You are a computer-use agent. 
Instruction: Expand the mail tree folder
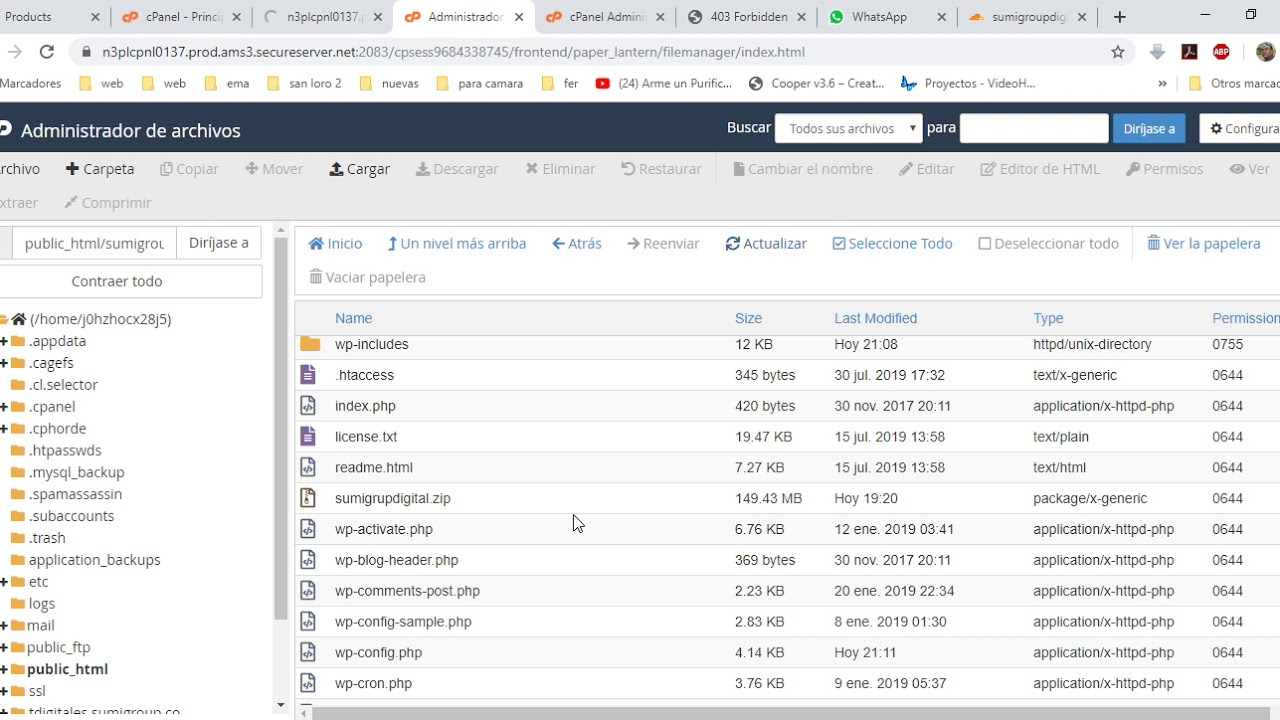[4, 626]
